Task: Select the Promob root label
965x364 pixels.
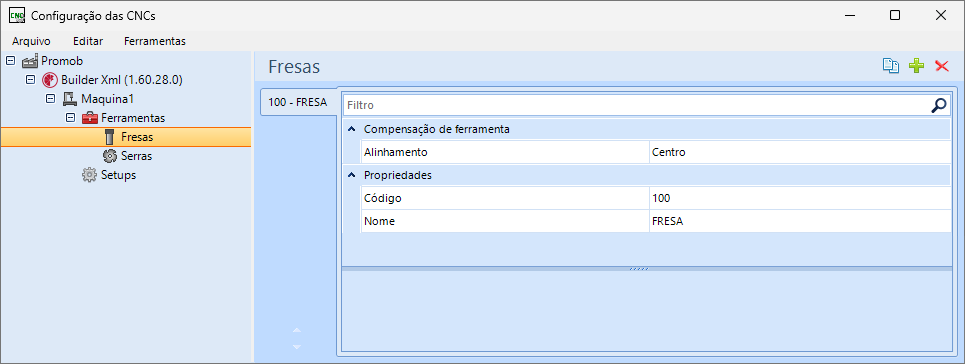Action: 62,61
